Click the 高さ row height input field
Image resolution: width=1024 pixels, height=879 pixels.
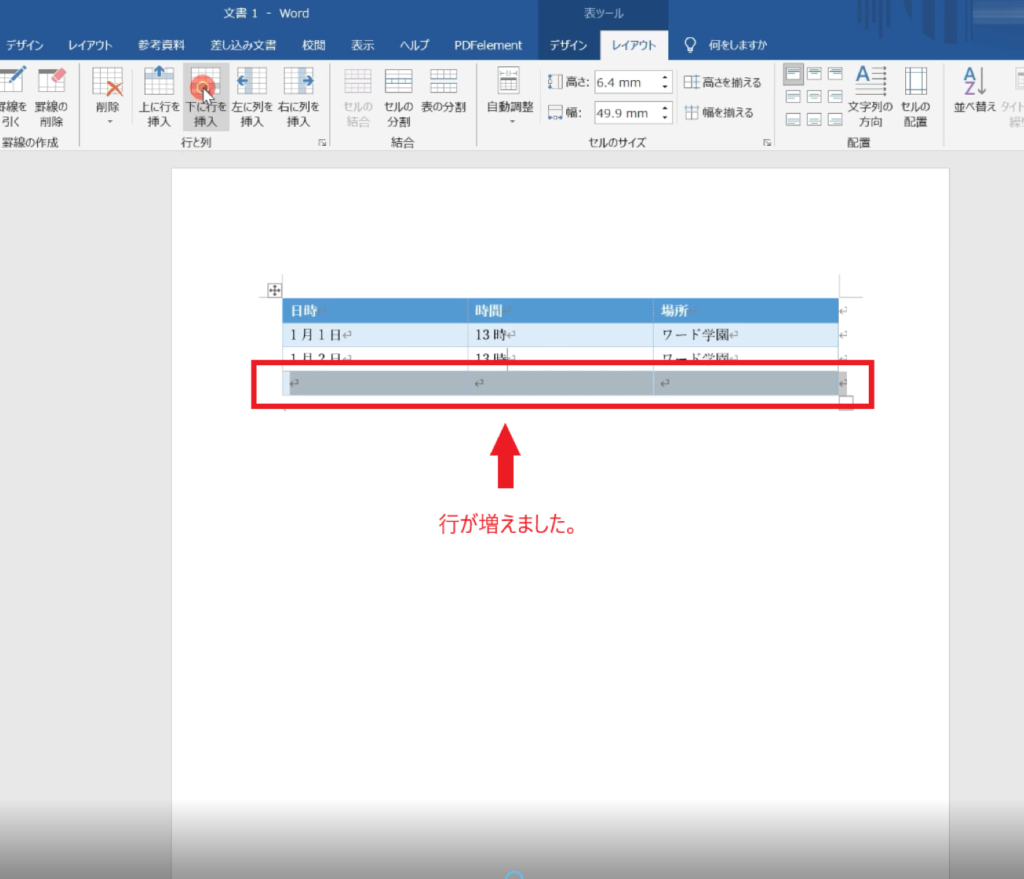625,83
